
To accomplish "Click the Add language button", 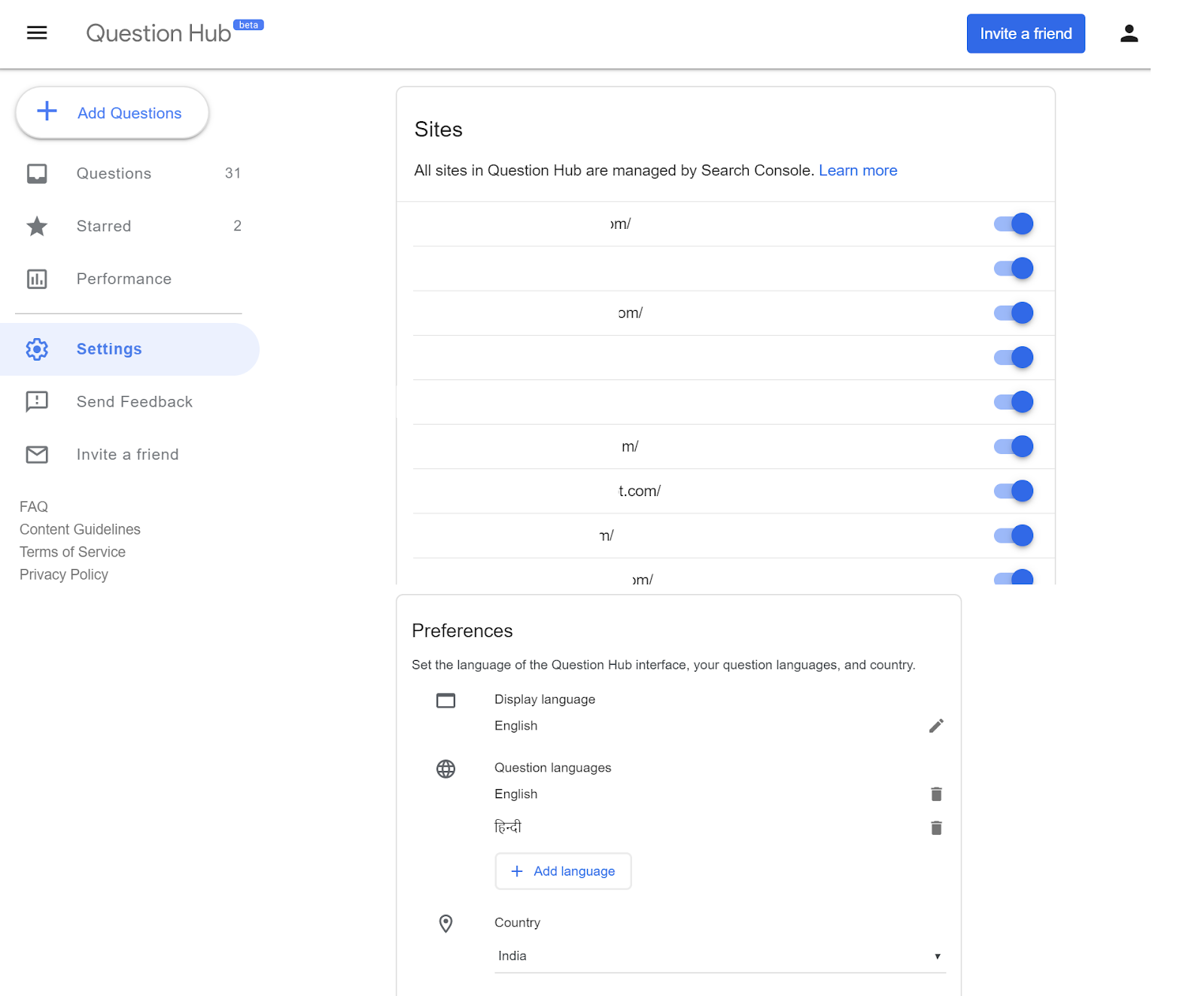I will pos(562,871).
